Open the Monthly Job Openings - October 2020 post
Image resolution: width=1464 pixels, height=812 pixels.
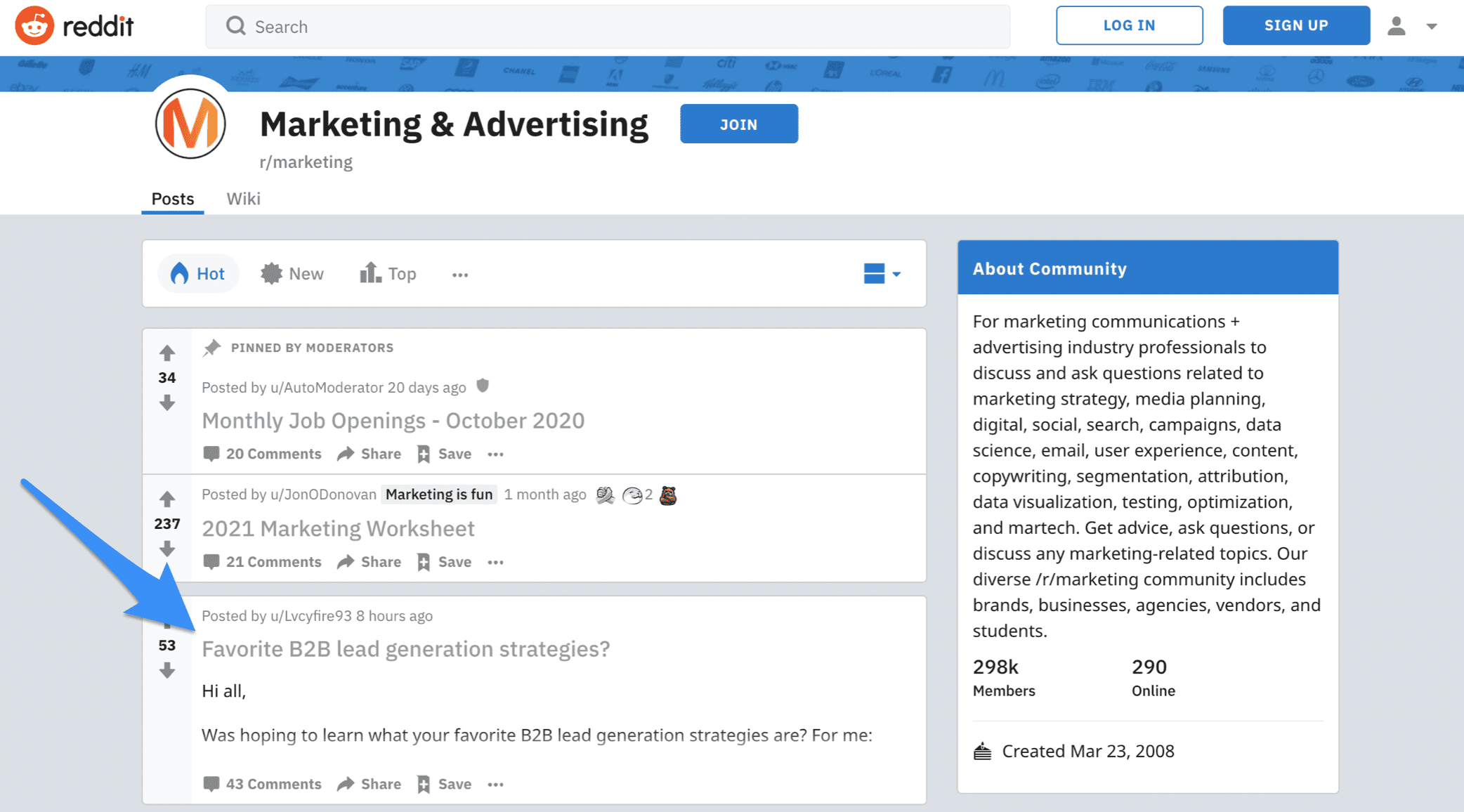click(x=393, y=420)
